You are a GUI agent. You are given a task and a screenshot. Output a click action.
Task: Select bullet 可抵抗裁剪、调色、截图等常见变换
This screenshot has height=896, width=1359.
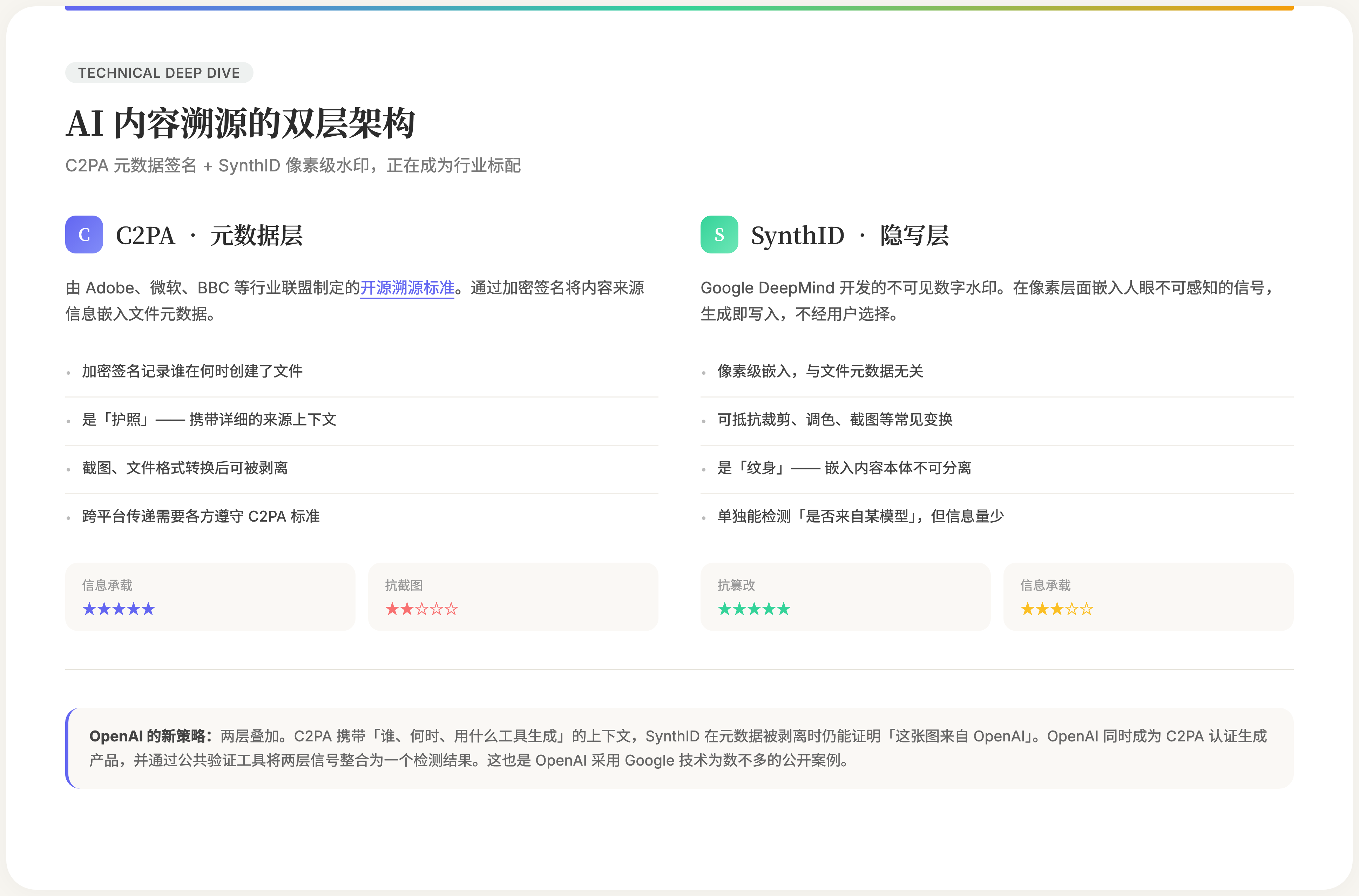[x=835, y=419]
